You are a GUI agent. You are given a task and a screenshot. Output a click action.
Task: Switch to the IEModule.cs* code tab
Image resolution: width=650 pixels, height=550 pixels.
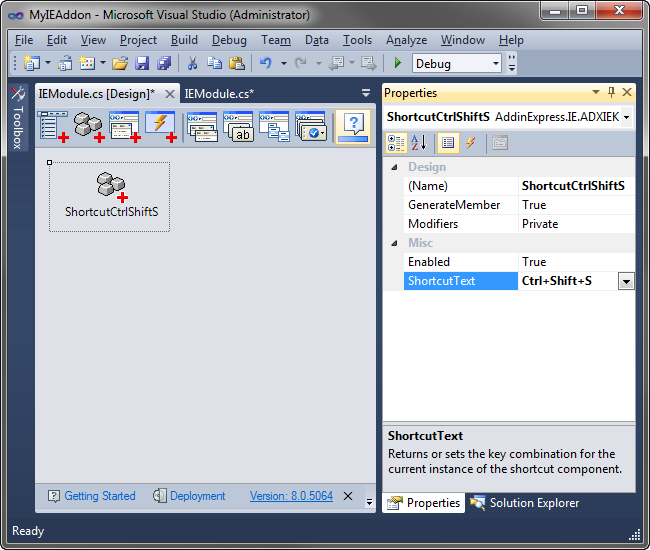219,94
